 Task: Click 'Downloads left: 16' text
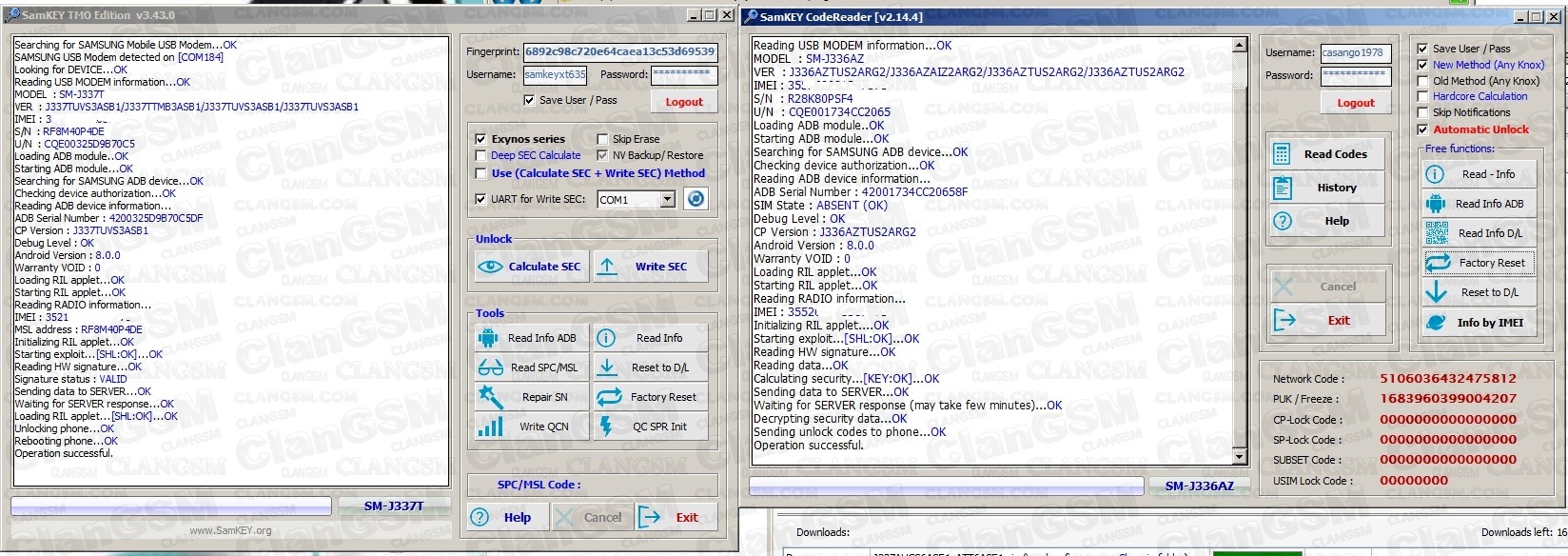point(1524,532)
